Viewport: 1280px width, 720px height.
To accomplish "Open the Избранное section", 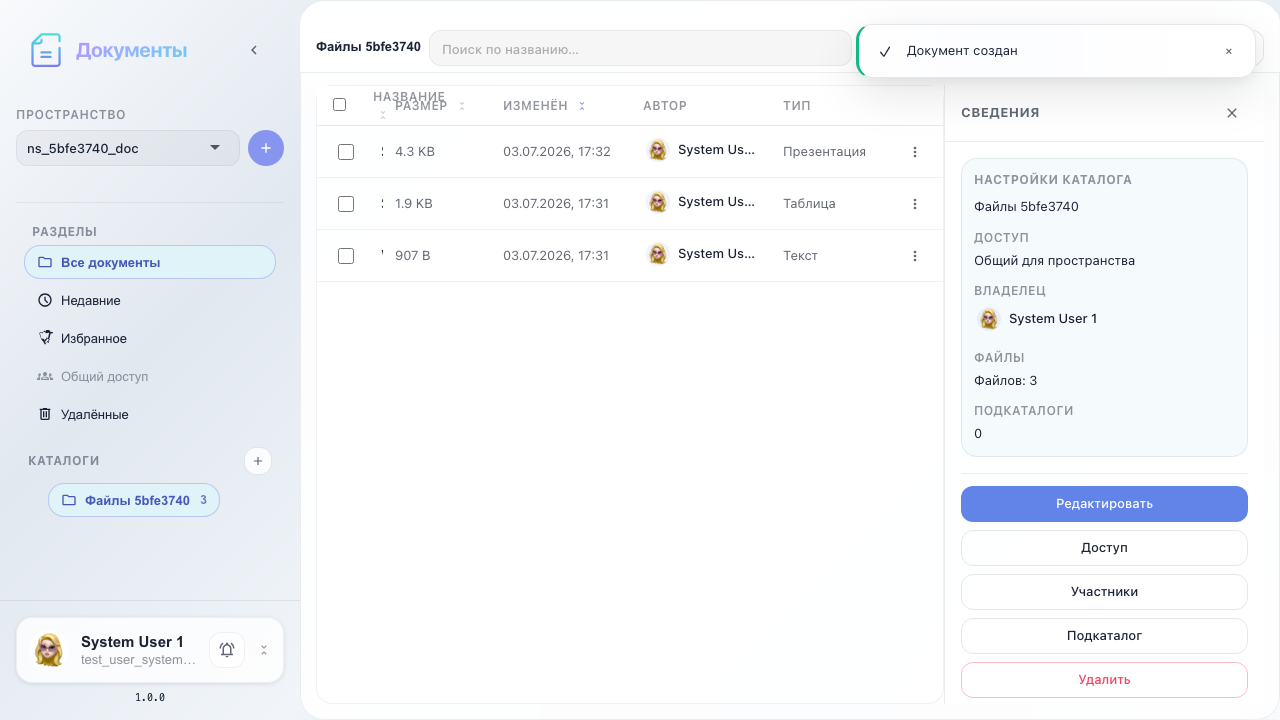I will click(x=150, y=338).
